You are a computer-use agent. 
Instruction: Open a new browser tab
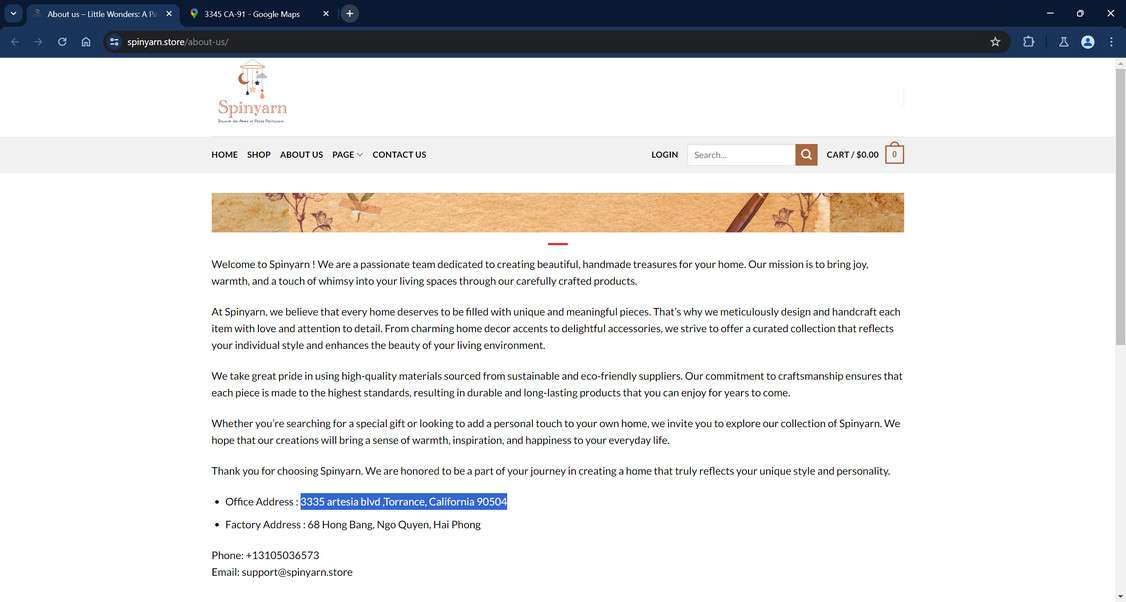point(349,13)
